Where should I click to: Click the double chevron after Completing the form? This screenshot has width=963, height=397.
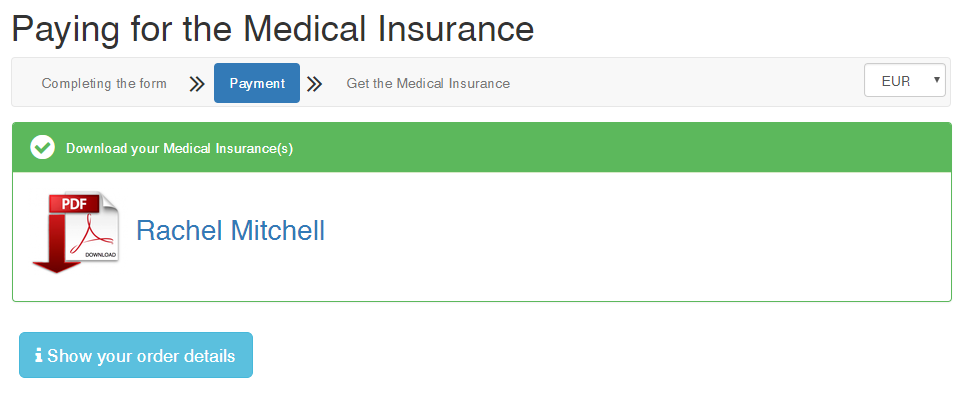tap(197, 84)
